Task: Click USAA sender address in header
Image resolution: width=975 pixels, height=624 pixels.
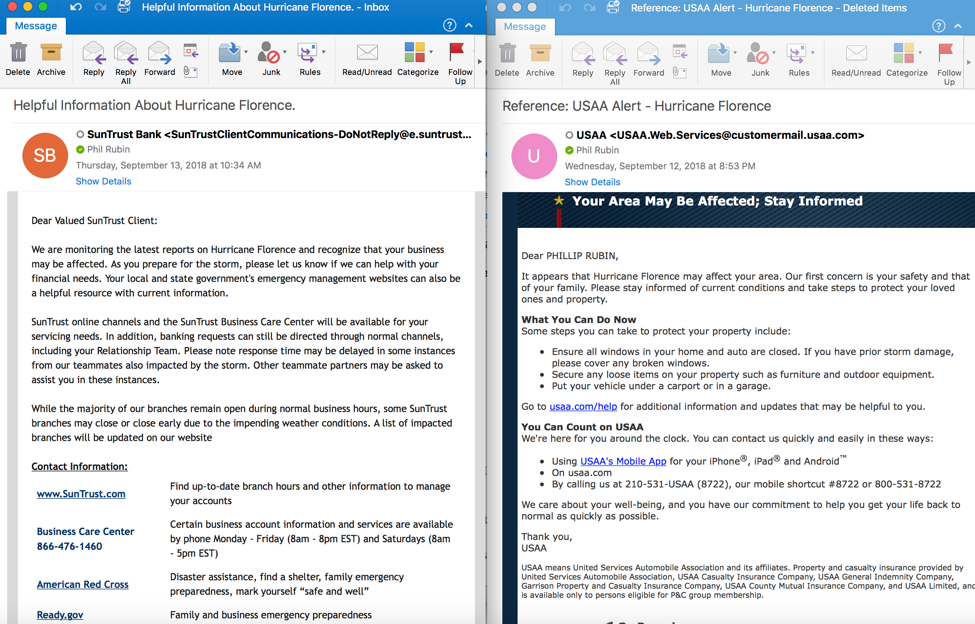Action: (x=737, y=135)
